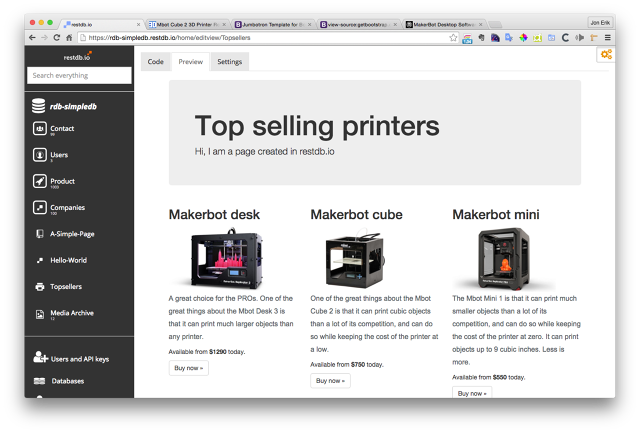Bookmark page with the star icon
The height and width of the screenshot is (433, 640).
(x=453, y=38)
